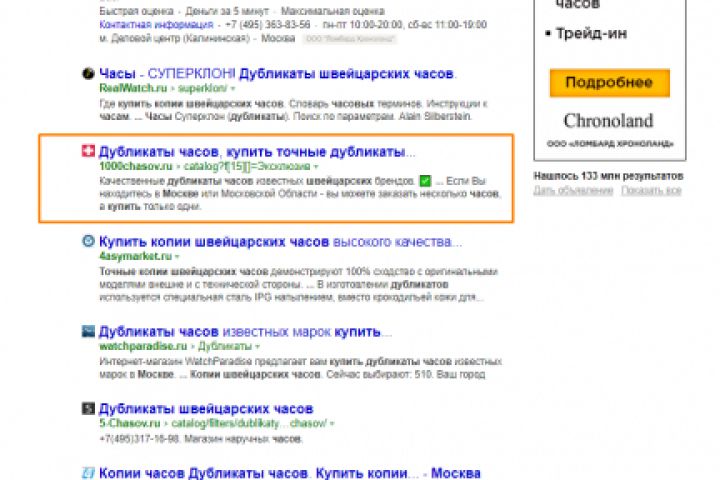Open 'Дубликаты часов известных марок купить' result
The height and width of the screenshot is (480, 720).
point(245,332)
